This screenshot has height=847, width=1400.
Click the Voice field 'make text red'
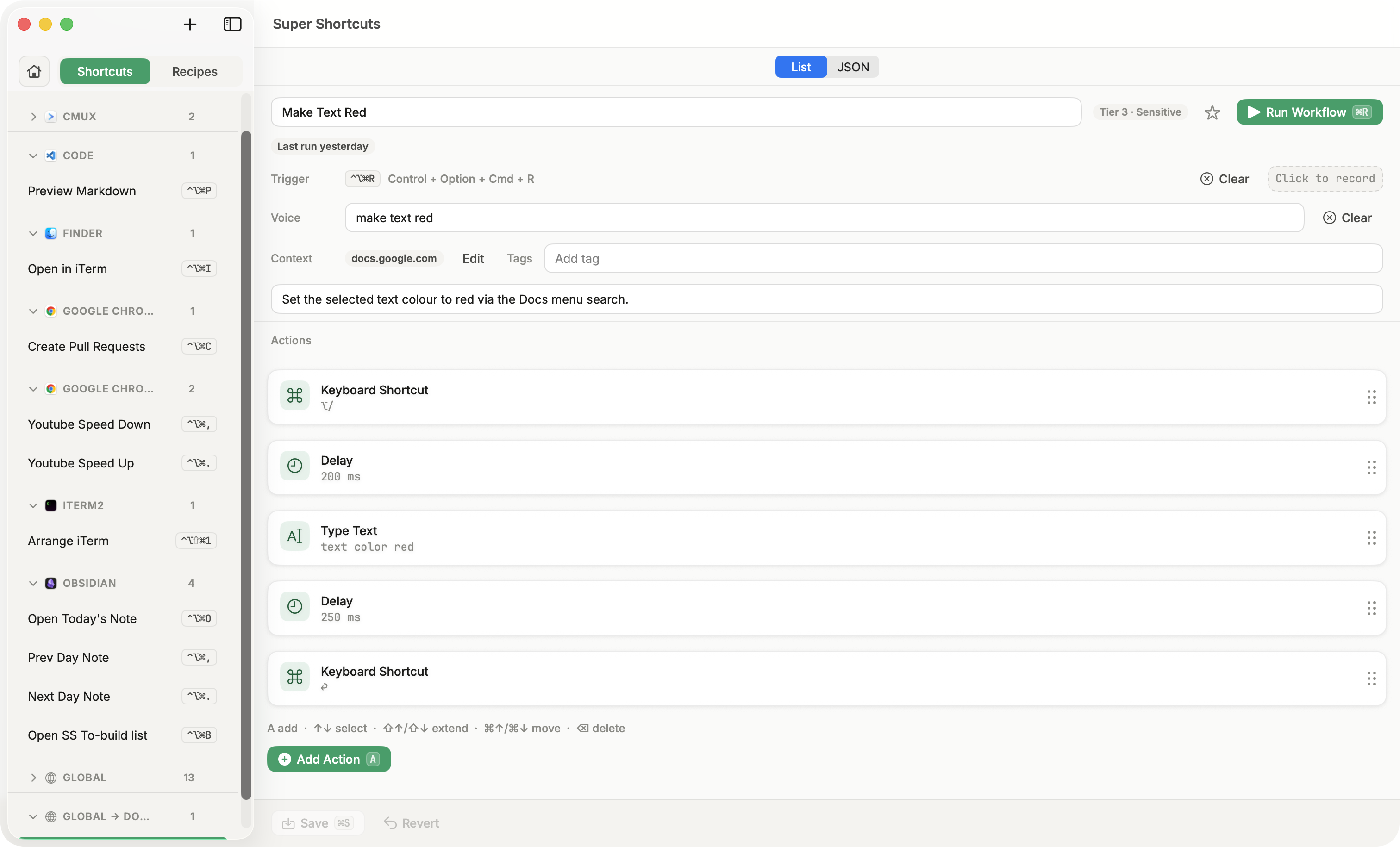(x=825, y=218)
